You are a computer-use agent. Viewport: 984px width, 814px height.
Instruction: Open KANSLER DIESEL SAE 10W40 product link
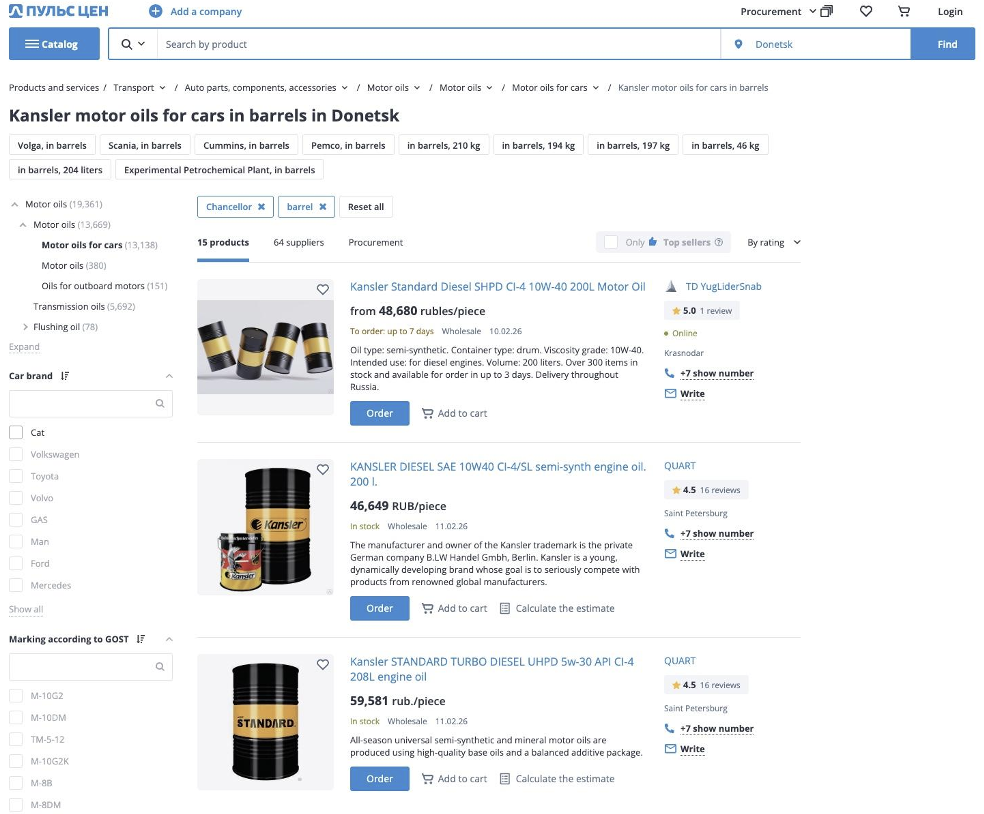[x=498, y=474]
